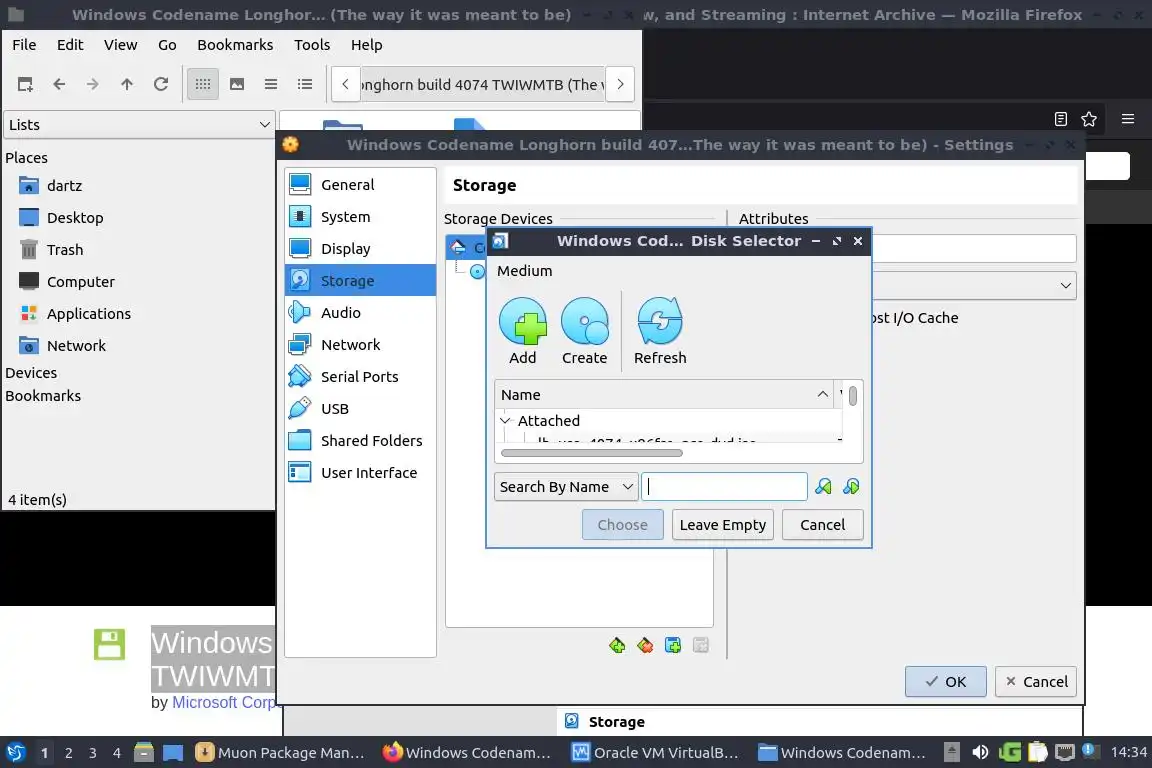Screen dimensions: 1152x768
Task: Open Serial Ports settings category
Action: 360,376
